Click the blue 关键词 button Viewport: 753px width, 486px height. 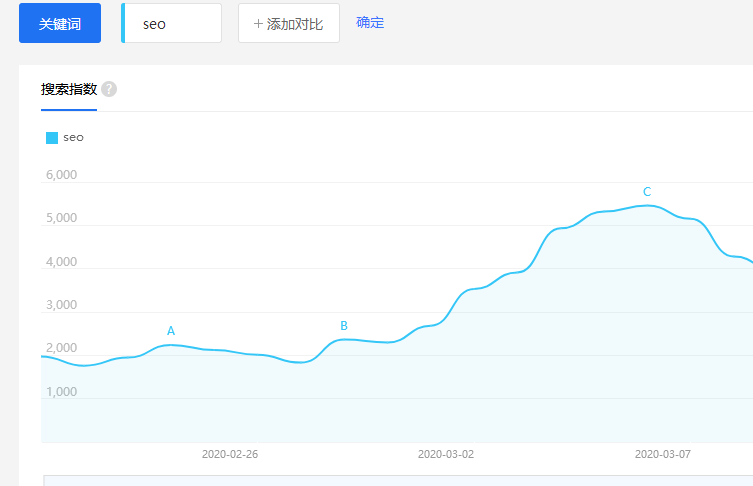60,23
